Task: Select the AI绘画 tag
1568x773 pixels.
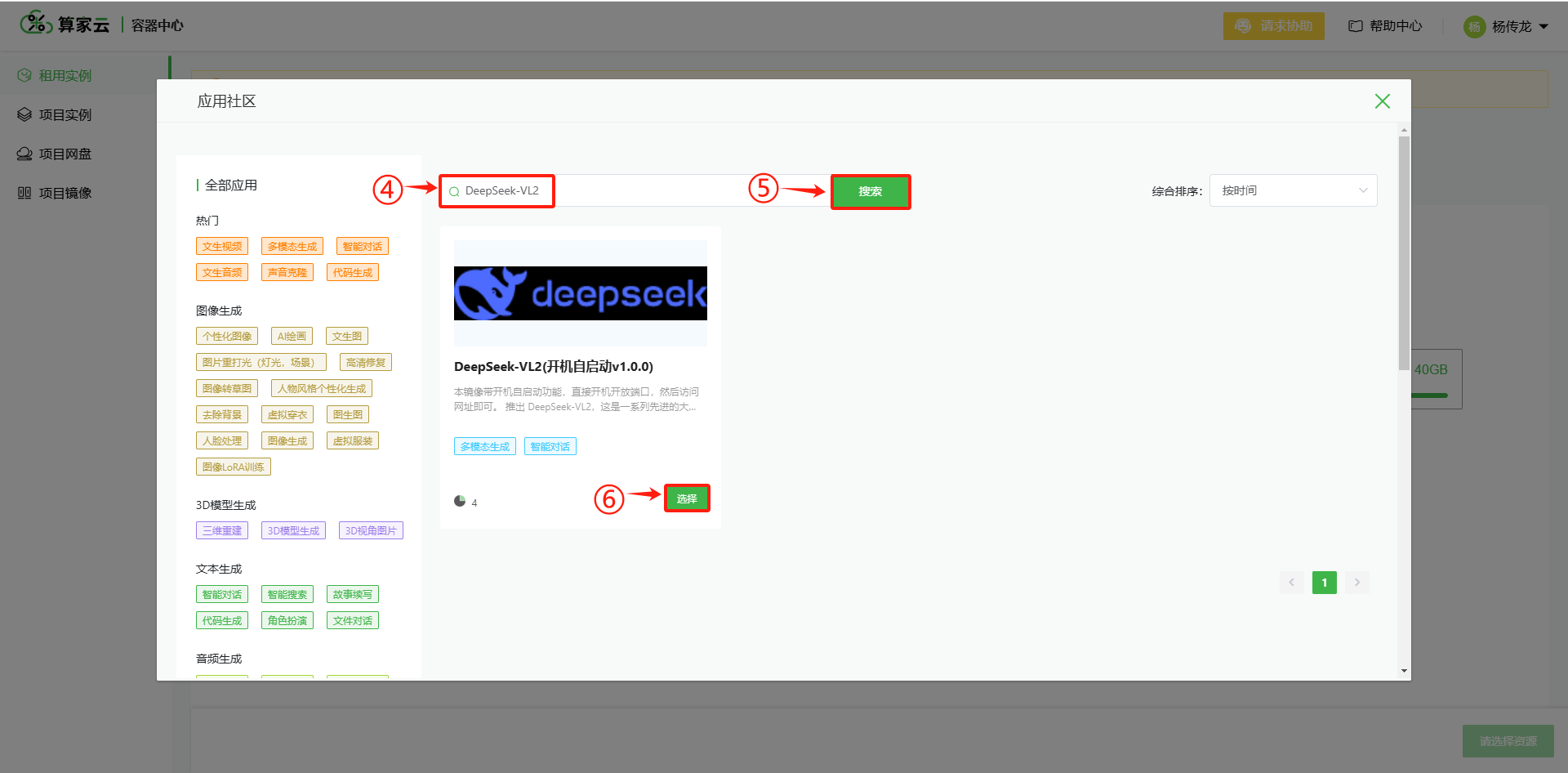Action: coord(292,337)
